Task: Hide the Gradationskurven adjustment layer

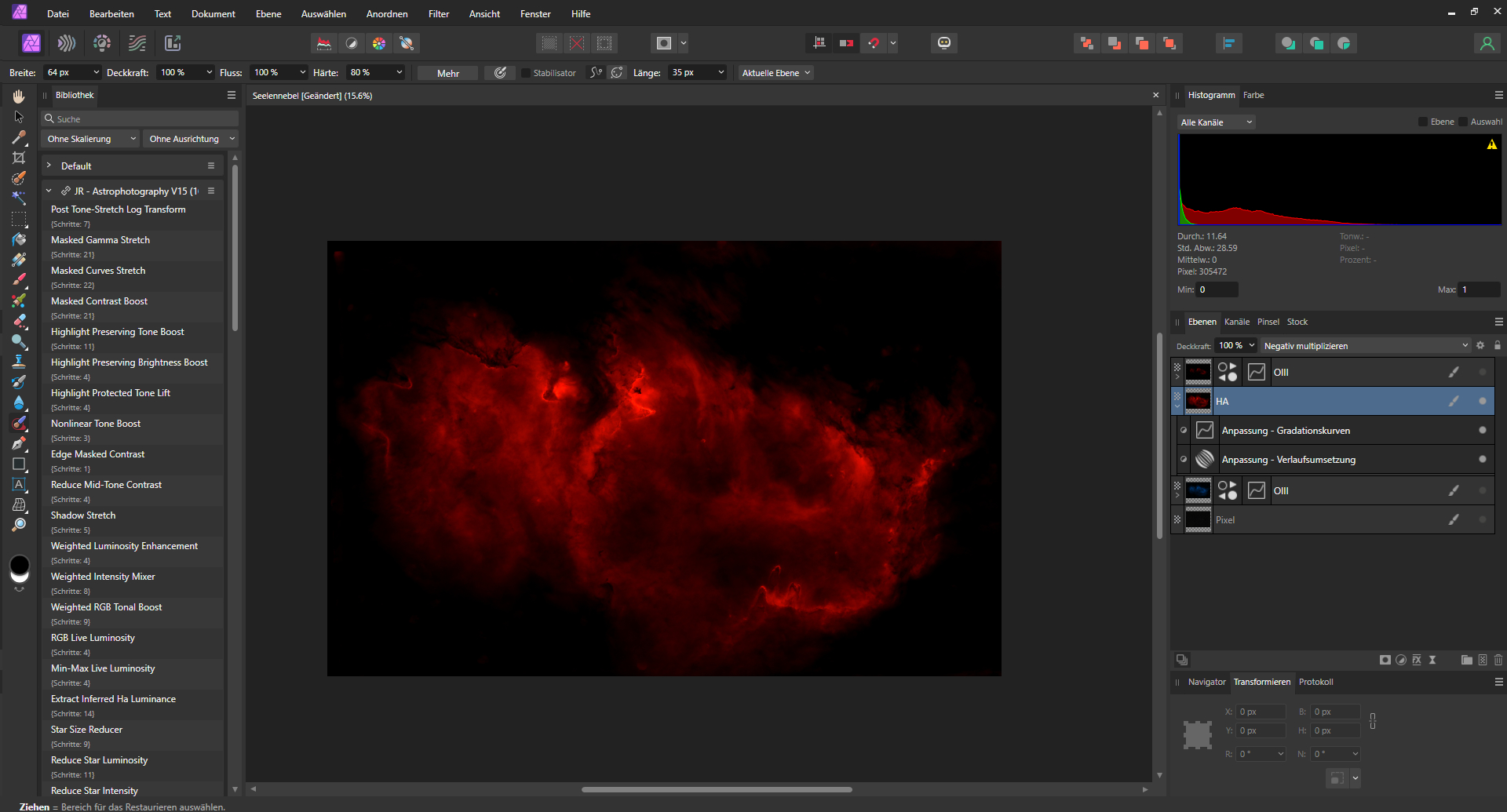Action: [x=1482, y=430]
